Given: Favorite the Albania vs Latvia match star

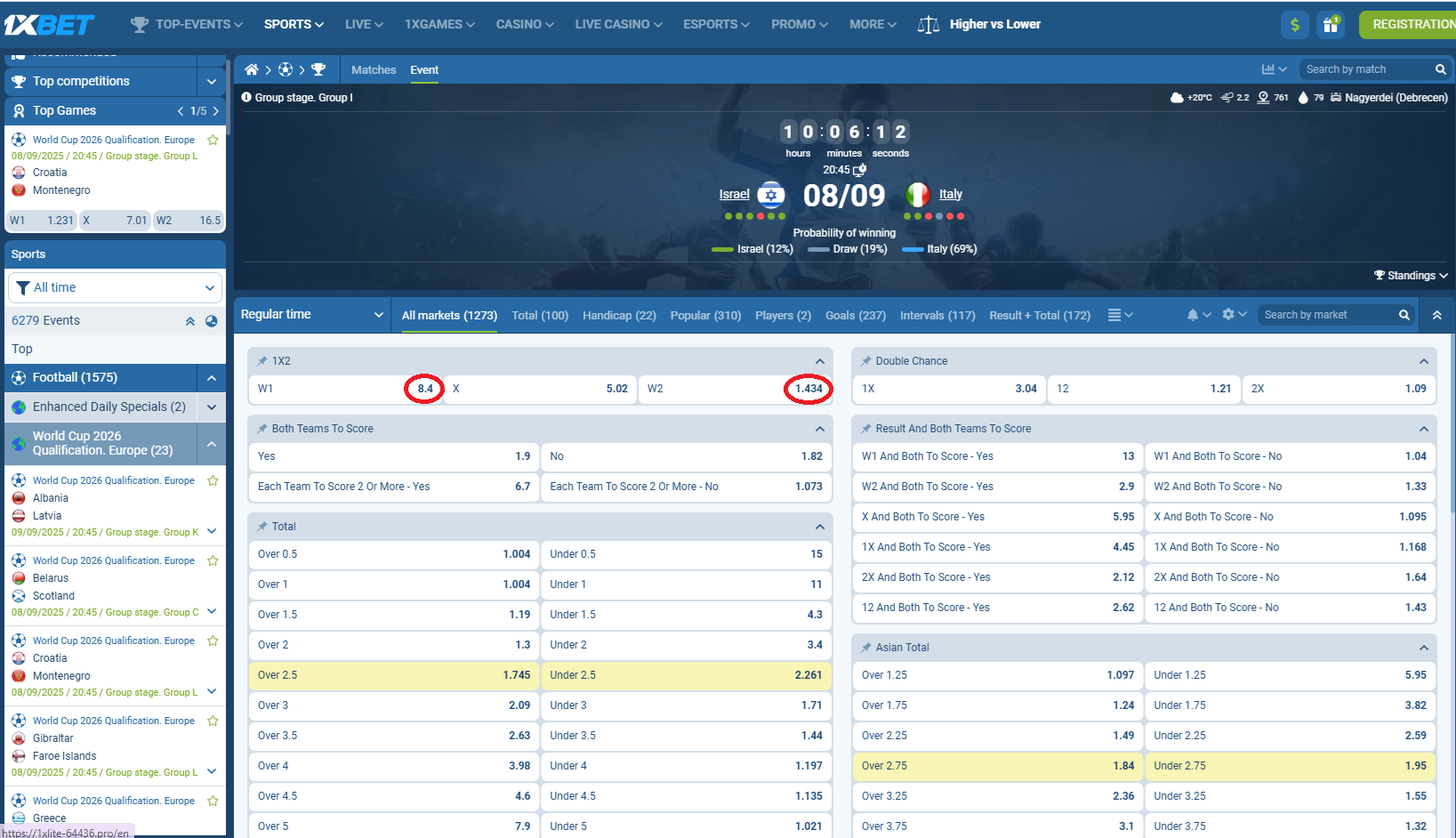Looking at the screenshot, I should coord(213,480).
